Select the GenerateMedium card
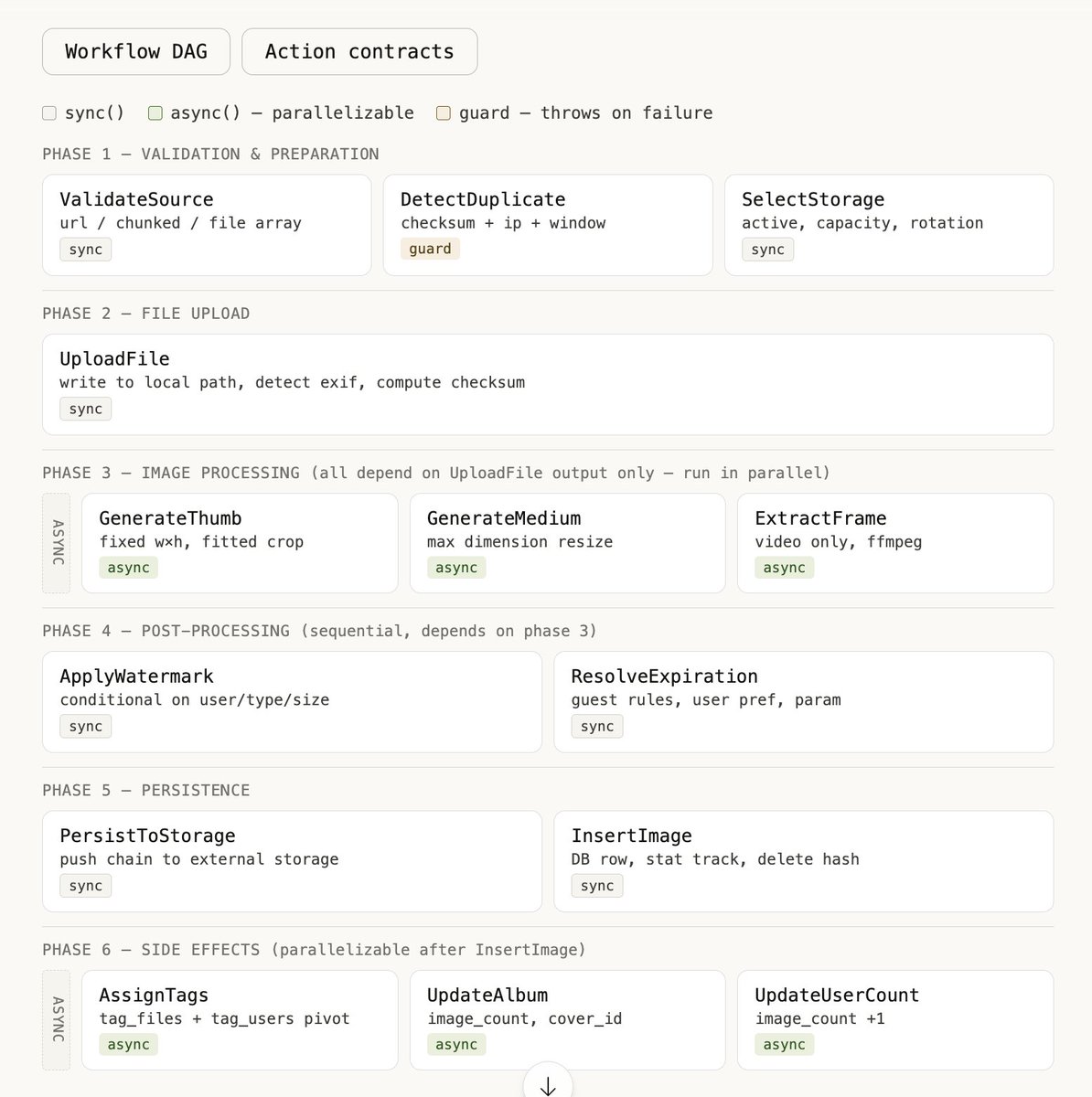This screenshot has height=1097, width=1092. (x=568, y=543)
